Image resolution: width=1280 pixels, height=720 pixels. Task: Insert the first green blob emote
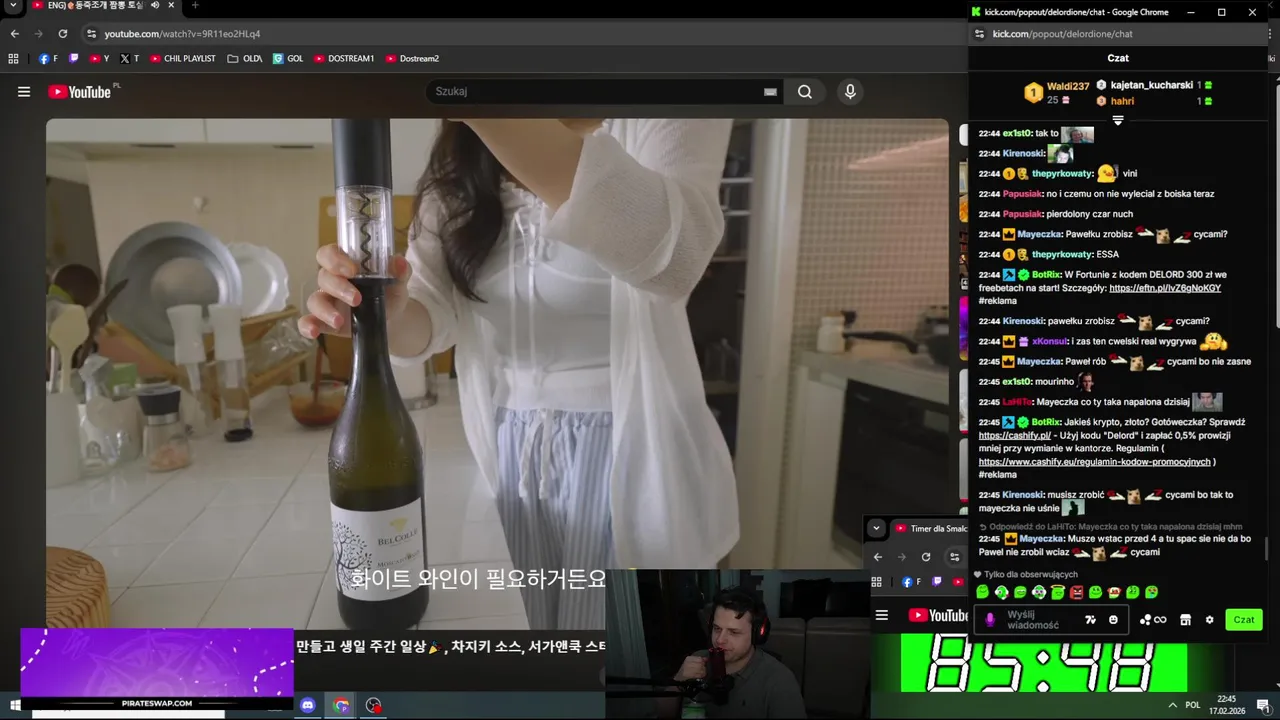983,593
